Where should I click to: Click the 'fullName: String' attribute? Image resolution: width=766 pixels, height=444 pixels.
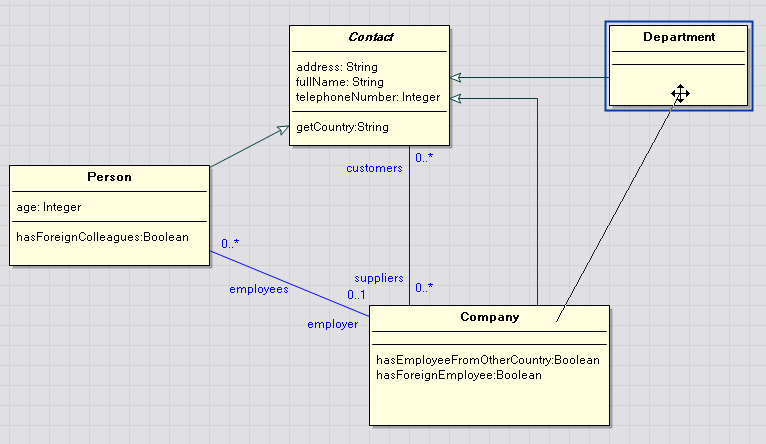340,82
